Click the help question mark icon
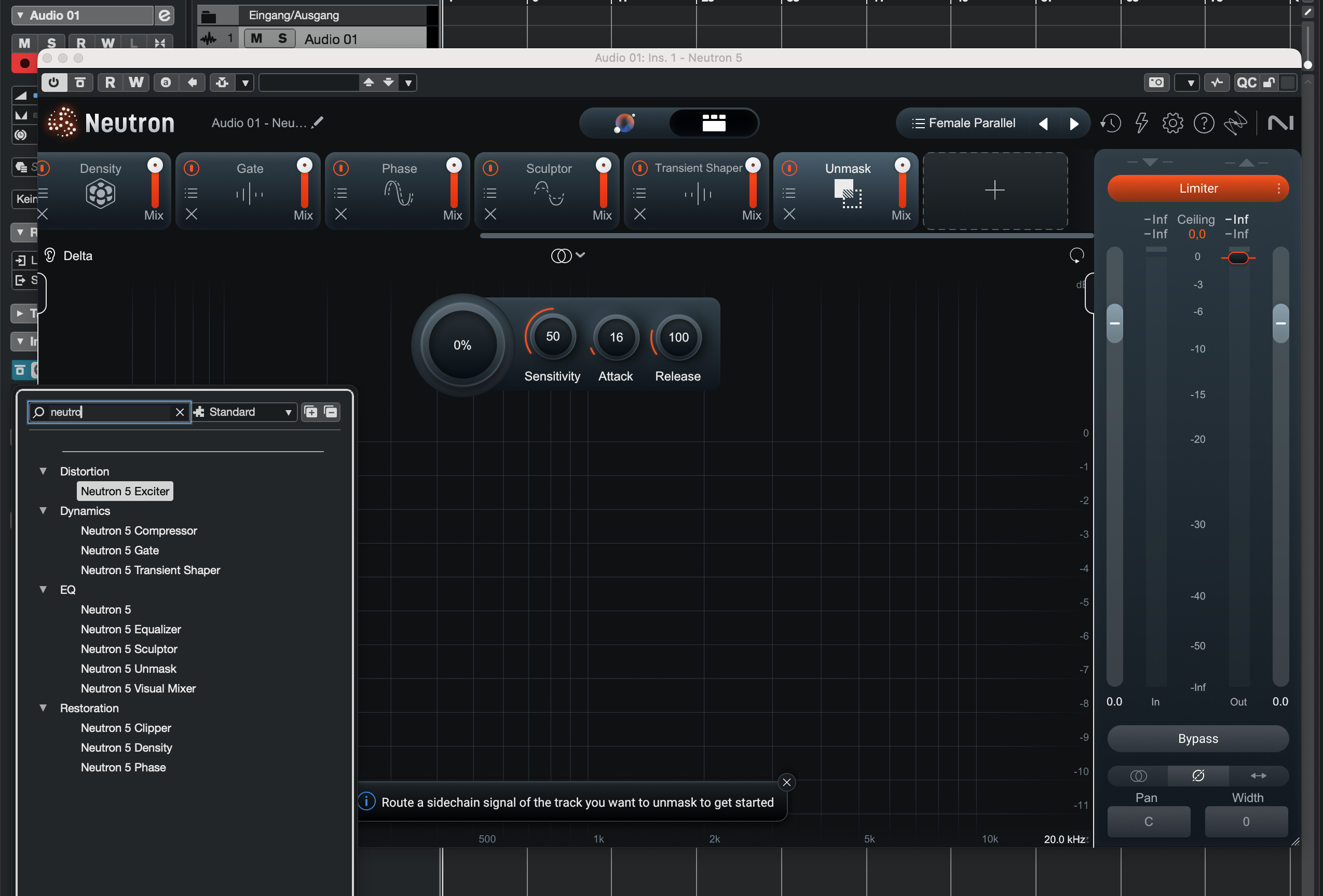 click(1204, 123)
